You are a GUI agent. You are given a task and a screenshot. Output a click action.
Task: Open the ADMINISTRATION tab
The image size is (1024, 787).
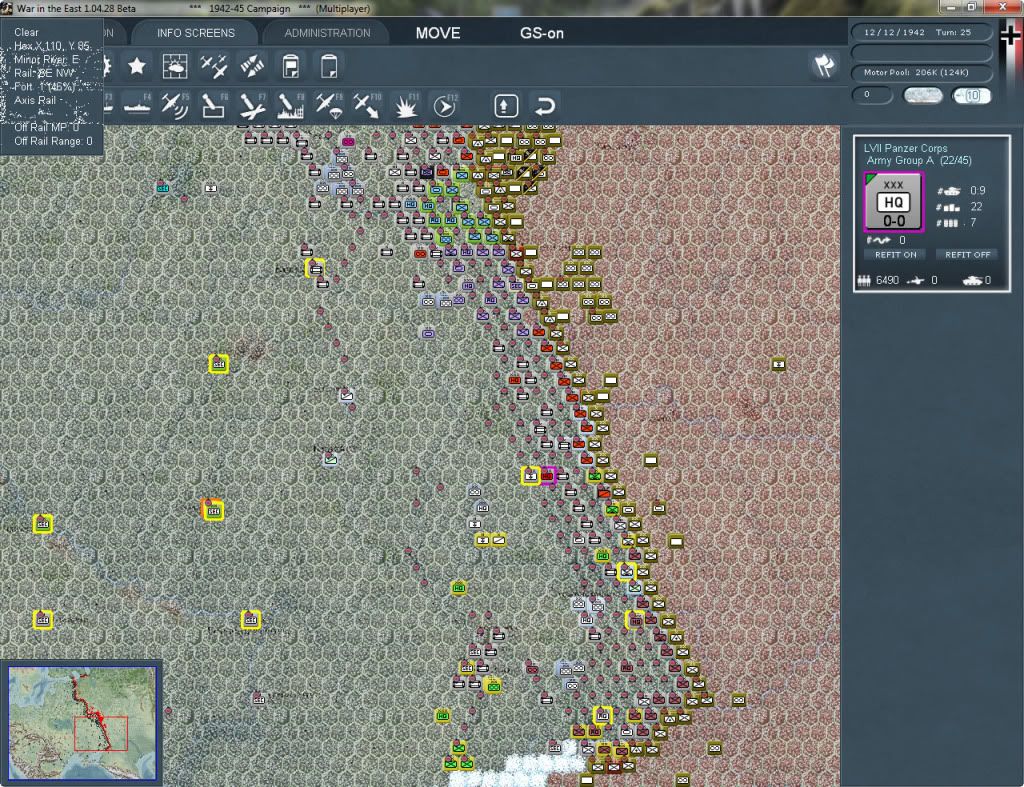click(x=327, y=33)
